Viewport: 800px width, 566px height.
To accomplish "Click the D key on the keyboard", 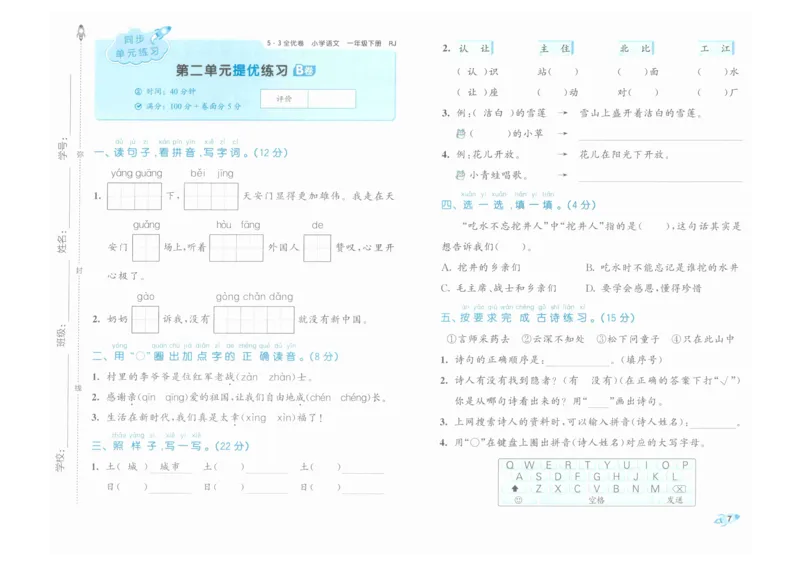I will click(558, 477).
